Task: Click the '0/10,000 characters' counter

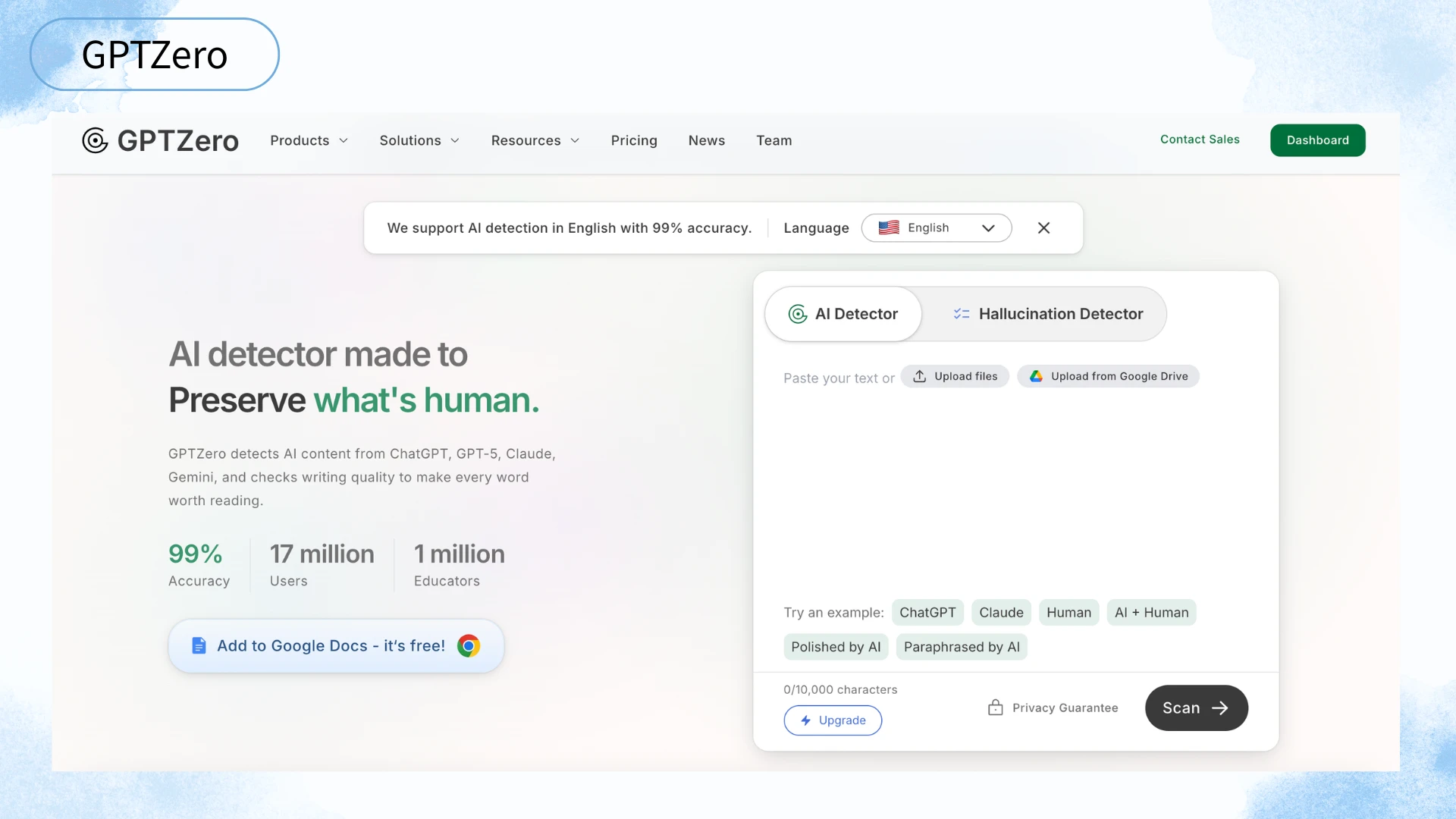Action: 840,689
